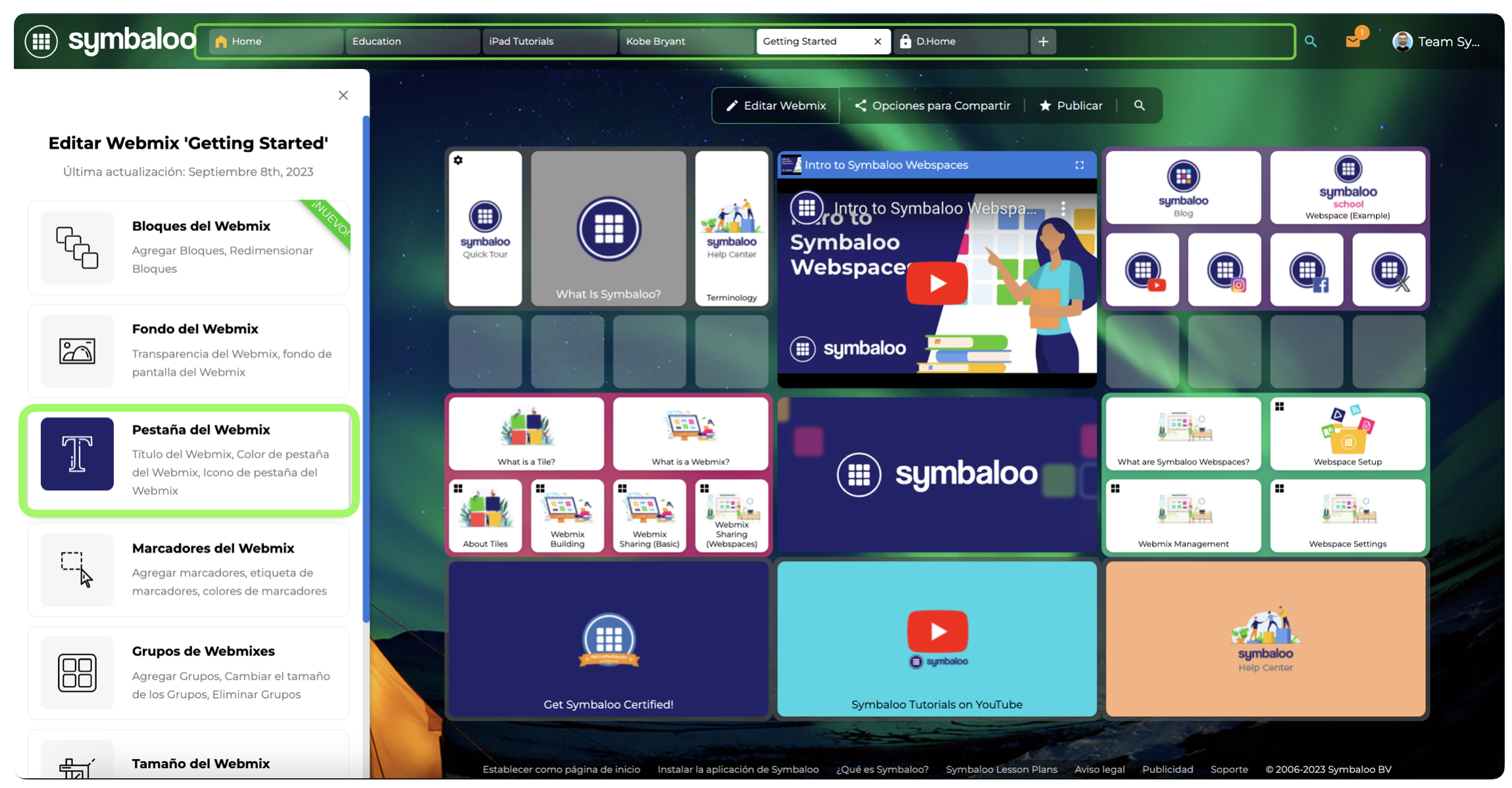
Task: Close the Editar Webmix side panel
Action: tap(343, 95)
